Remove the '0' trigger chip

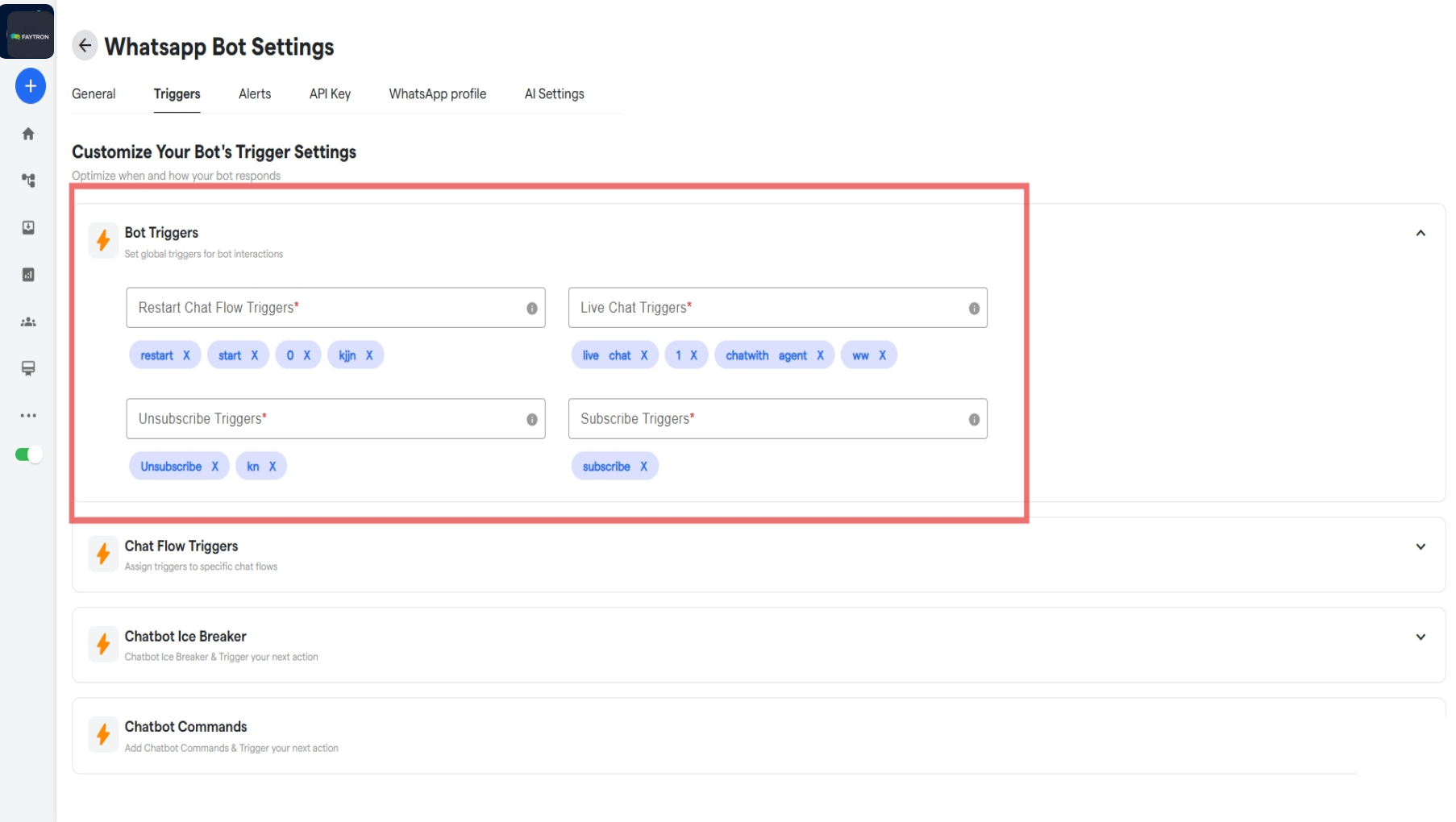(306, 355)
